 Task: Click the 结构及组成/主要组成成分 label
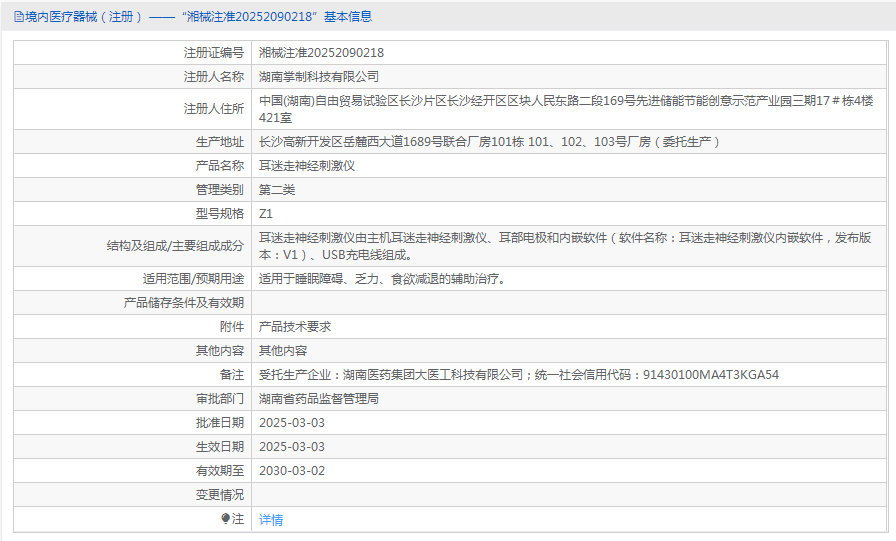point(175,246)
